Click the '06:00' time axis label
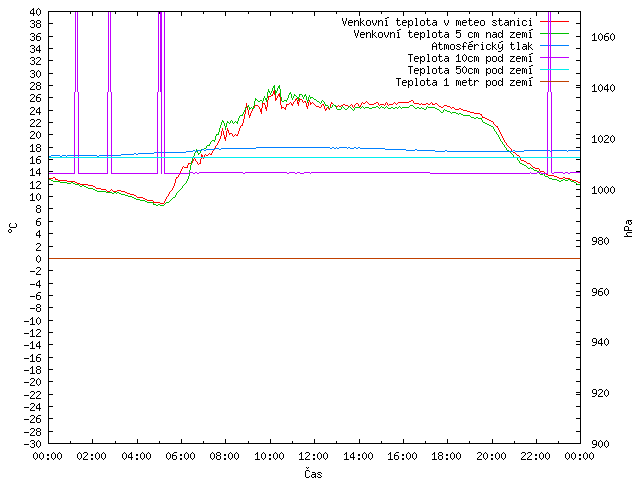Screen dimensions: 640x480 180,456
